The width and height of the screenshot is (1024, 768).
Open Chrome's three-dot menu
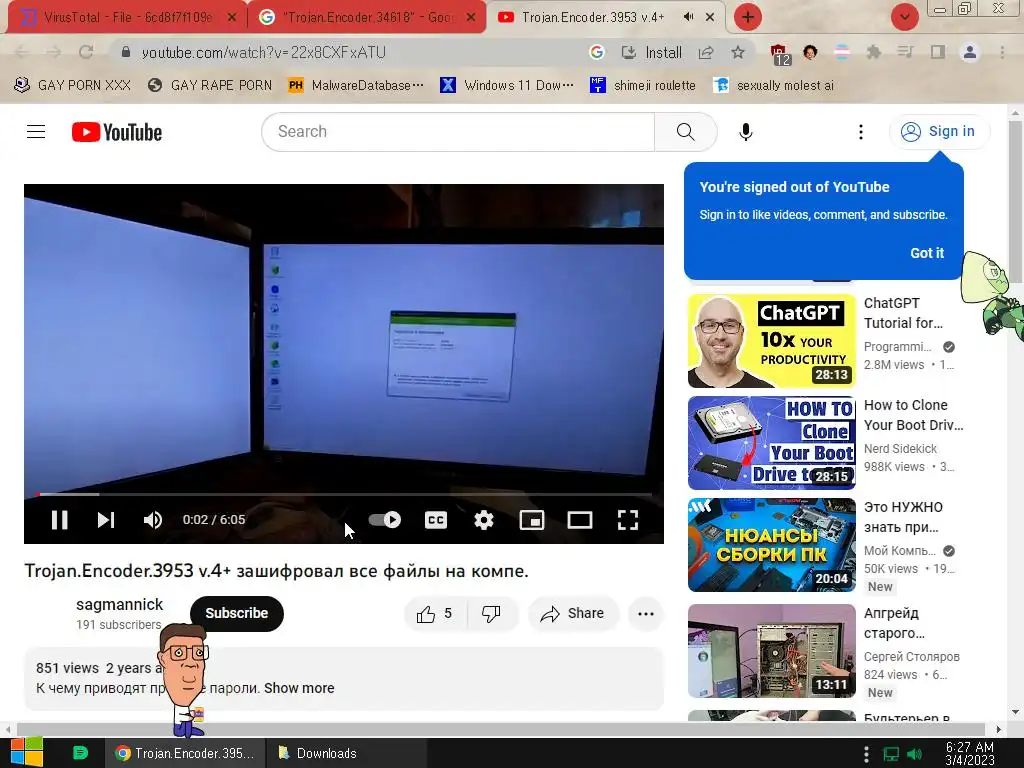click(1002, 52)
